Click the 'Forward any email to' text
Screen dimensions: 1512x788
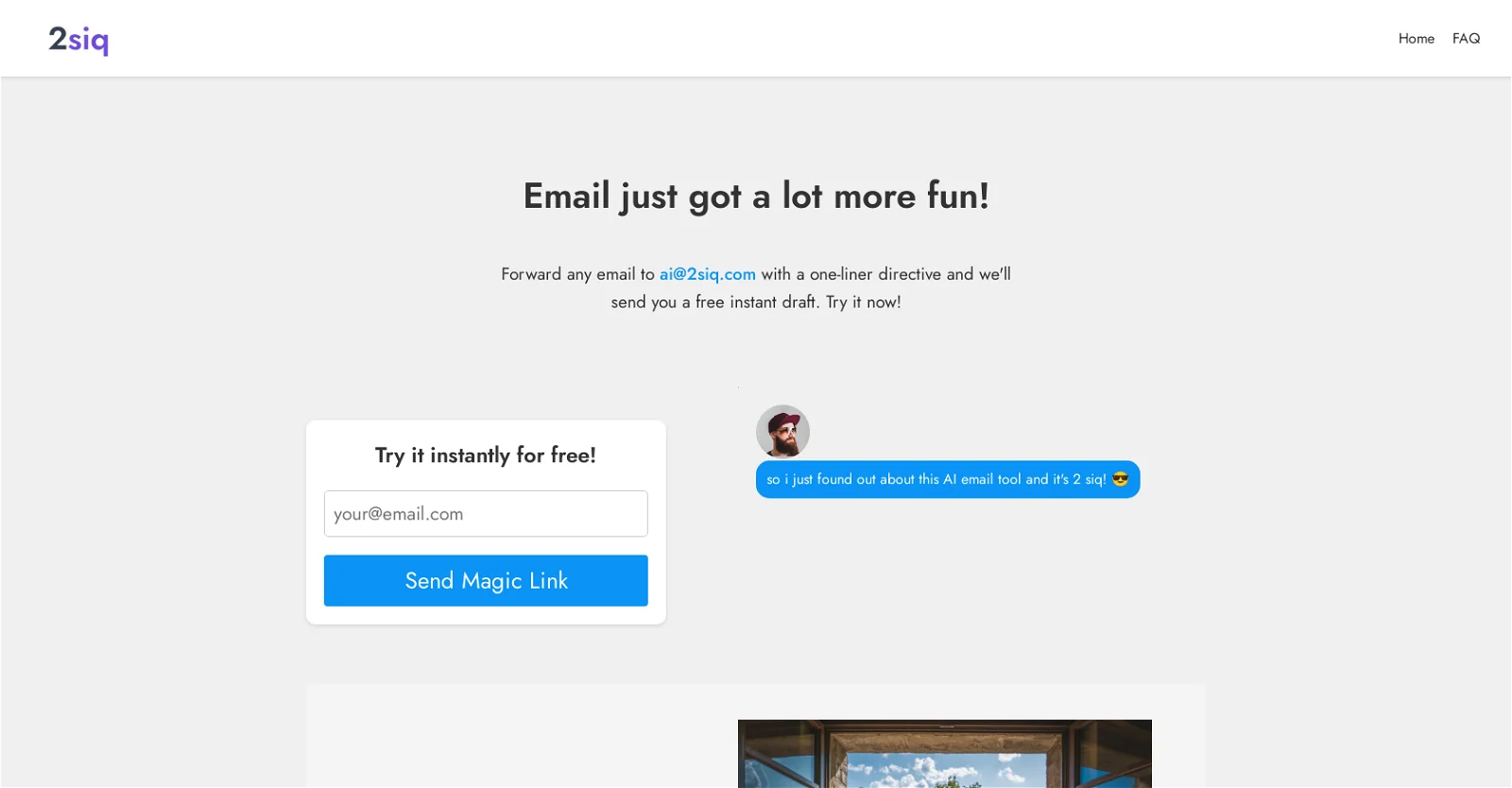click(x=577, y=274)
